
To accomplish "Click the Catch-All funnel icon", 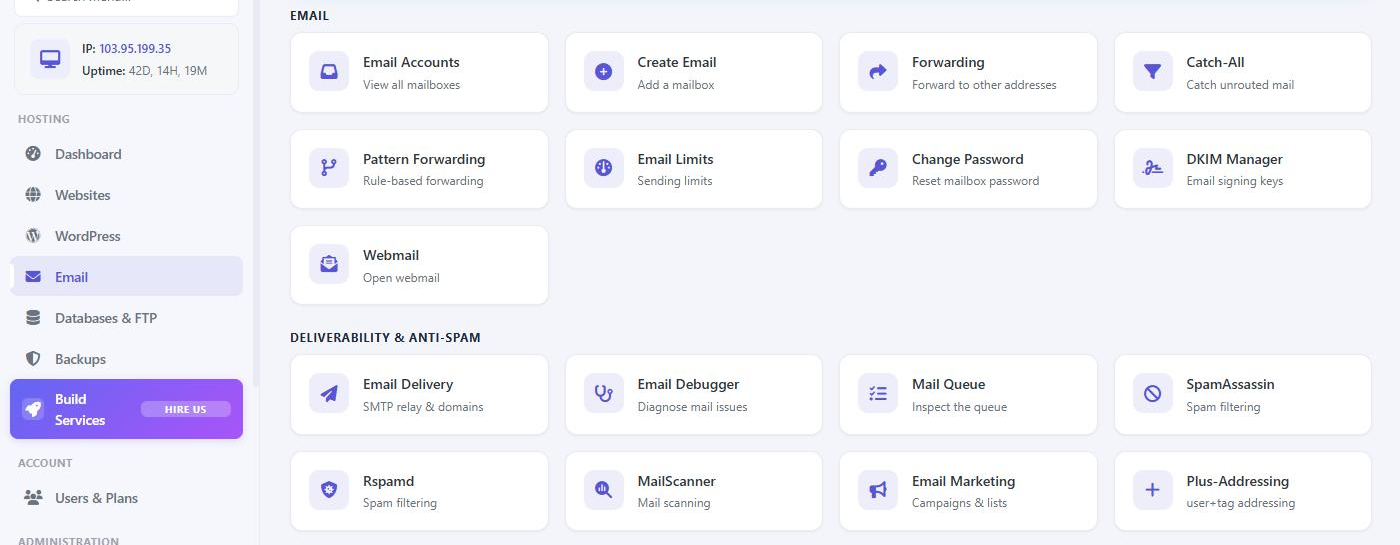I will [x=1153, y=72].
